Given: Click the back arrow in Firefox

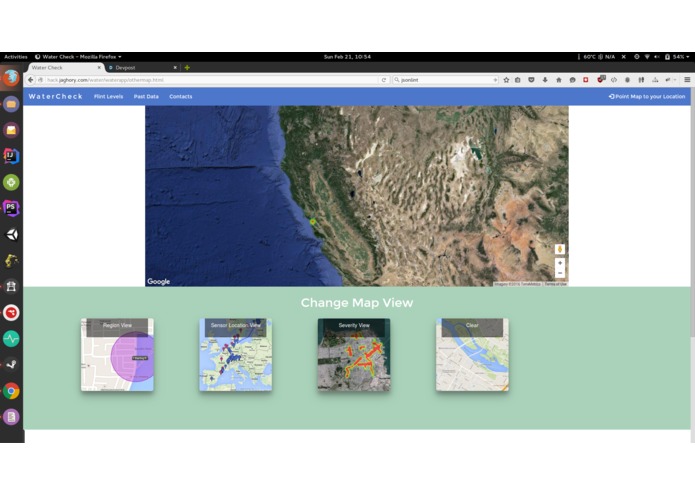Looking at the screenshot, I should (30, 80).
